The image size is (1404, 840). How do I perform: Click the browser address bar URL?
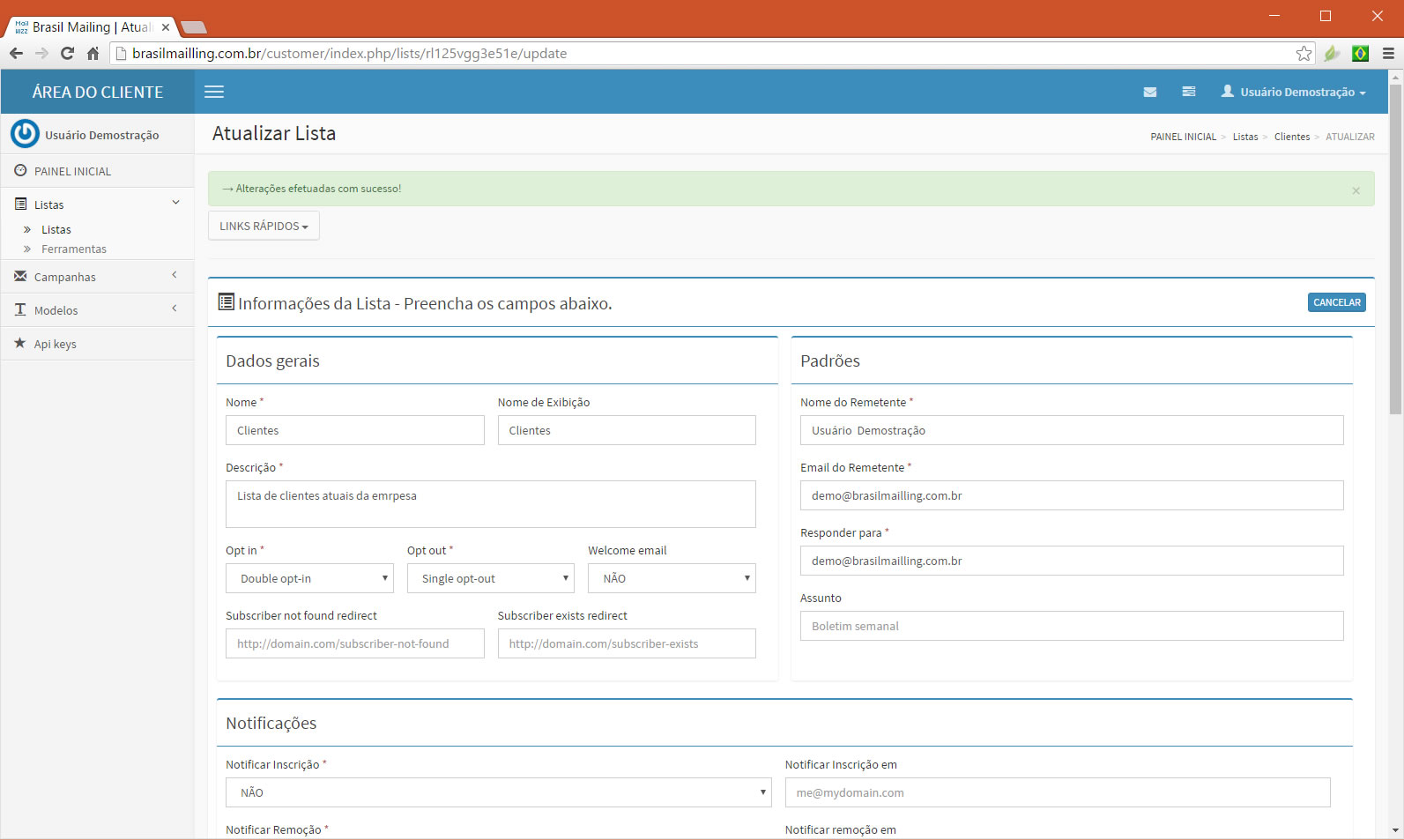point(349,53)
